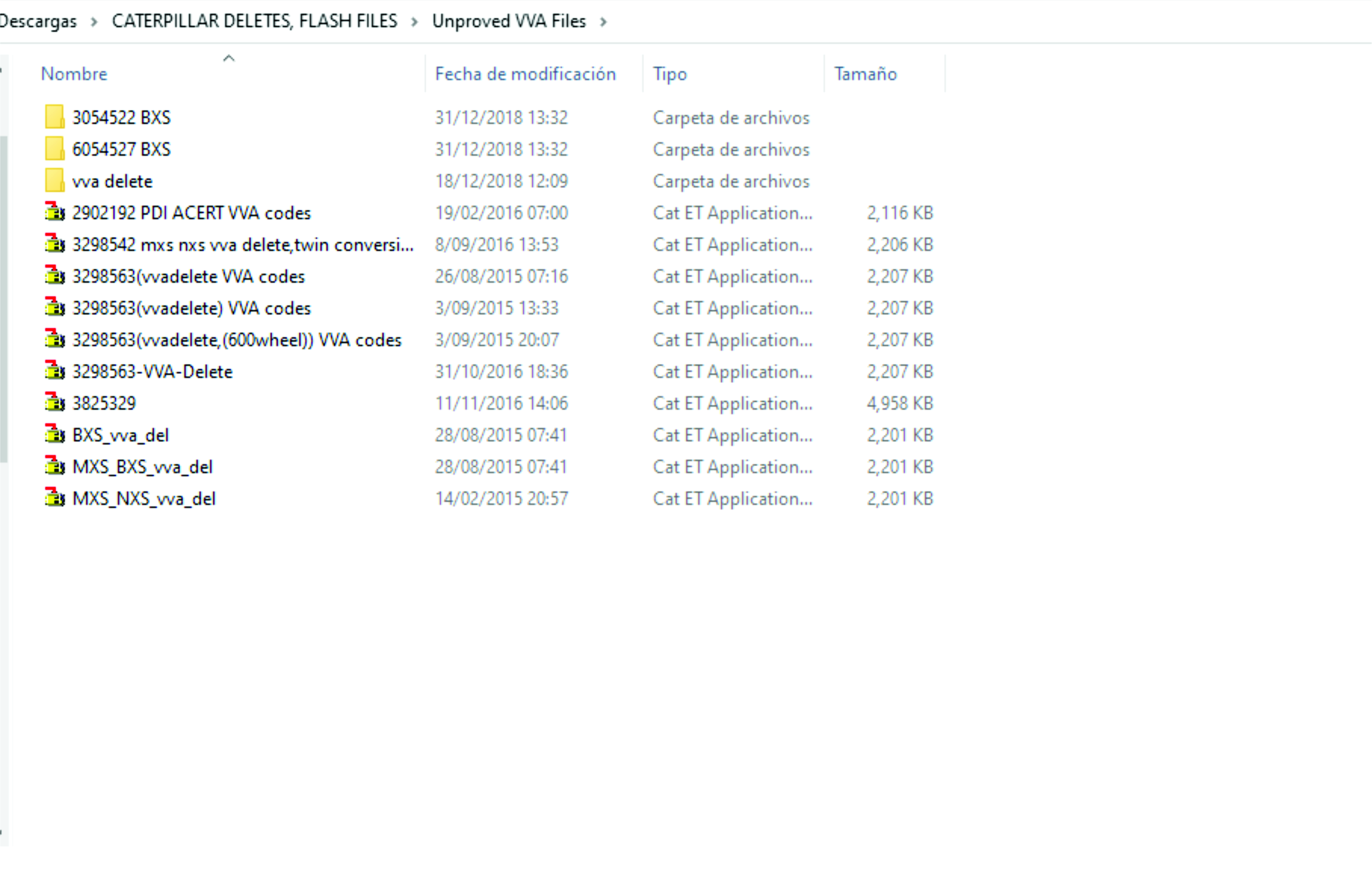Select the file name MXS_NXS_vva_del
This screenshot has width=1372, height=874.
144,499
